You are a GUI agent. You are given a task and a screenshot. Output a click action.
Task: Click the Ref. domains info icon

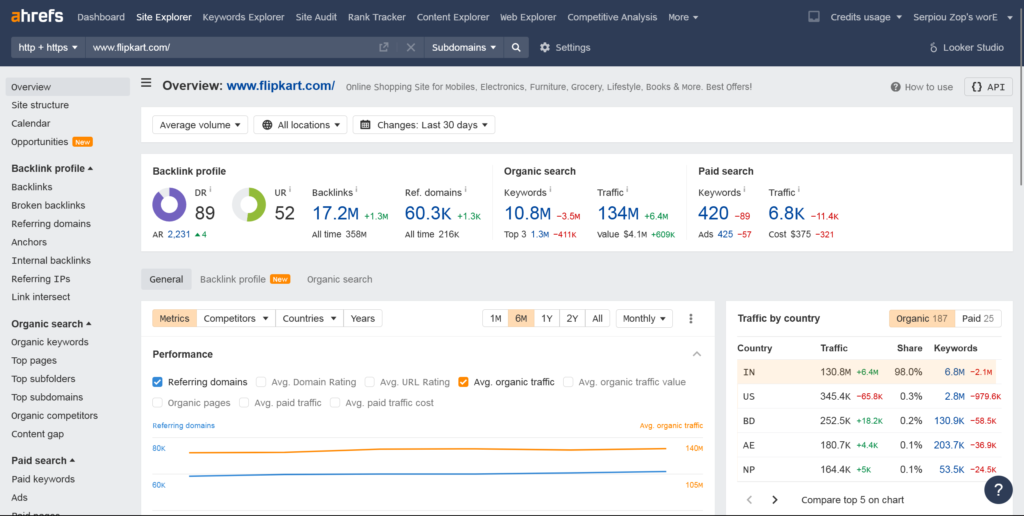click(x=466, y=189)
